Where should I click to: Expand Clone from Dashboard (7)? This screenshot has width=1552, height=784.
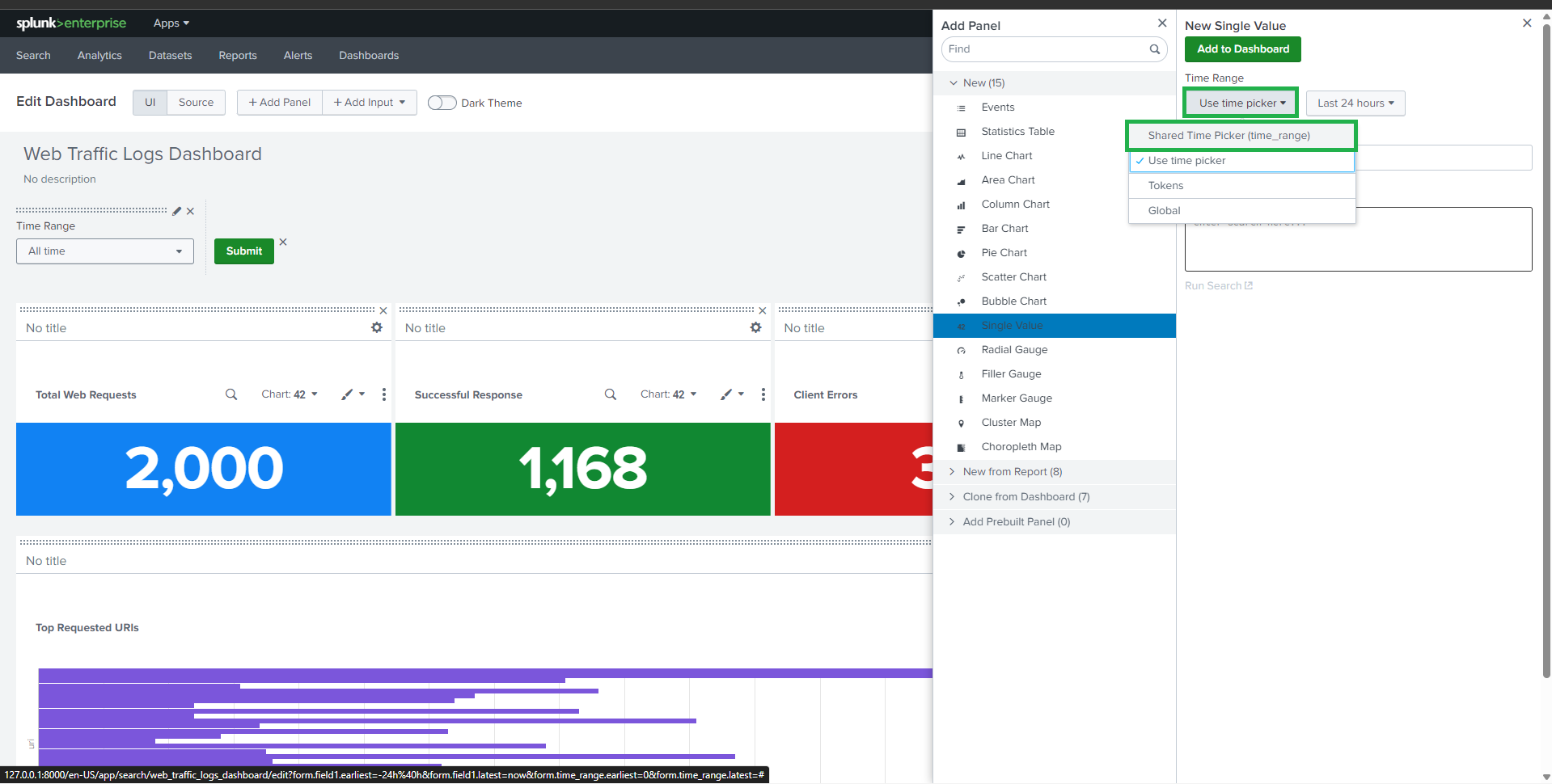point(1055,497)
